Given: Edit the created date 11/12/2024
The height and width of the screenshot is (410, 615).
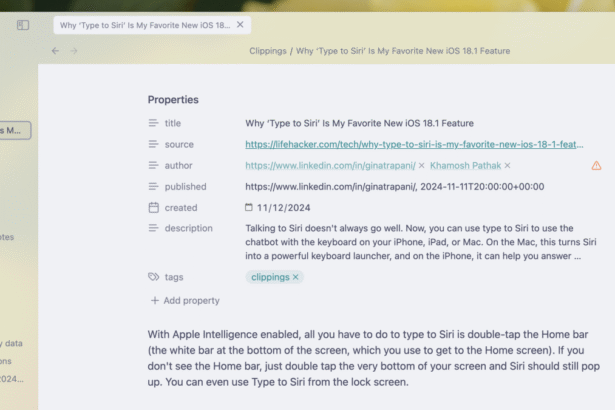Looking at the screenshot, I should 284,208.
